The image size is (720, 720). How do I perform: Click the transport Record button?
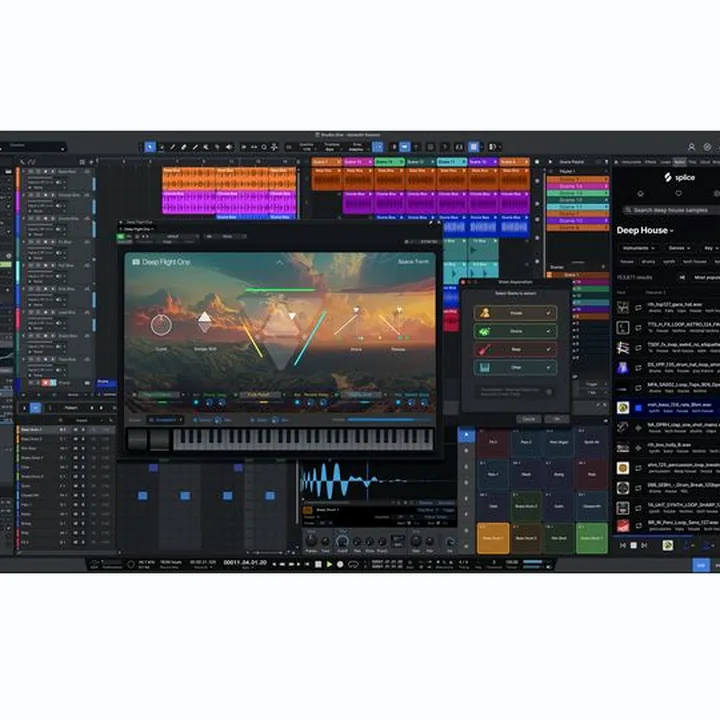[x=340, y=564]
